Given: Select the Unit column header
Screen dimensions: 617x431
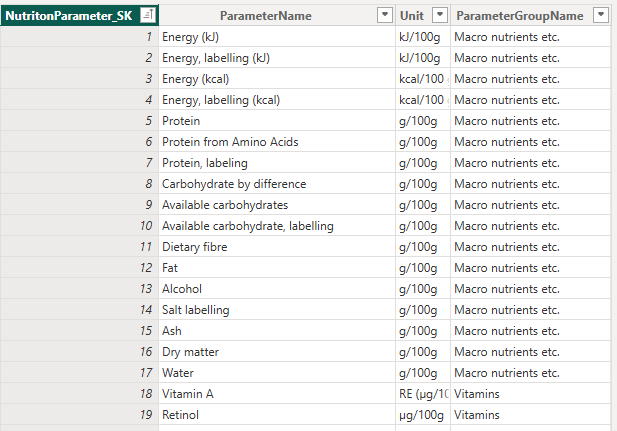Looking at the screenshot, I should 423,15.
